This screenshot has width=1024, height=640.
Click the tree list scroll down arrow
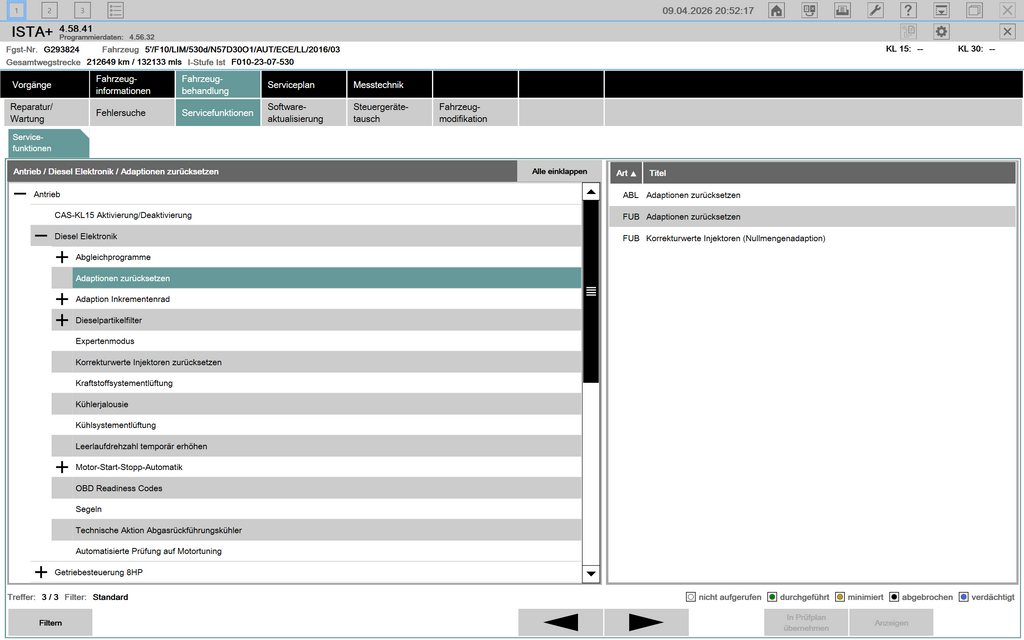[590, 573]
